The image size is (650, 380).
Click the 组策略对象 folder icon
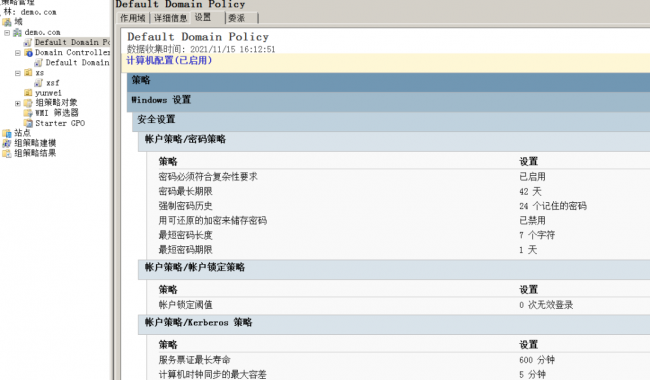pyautogui.click(x=28, y=103)
